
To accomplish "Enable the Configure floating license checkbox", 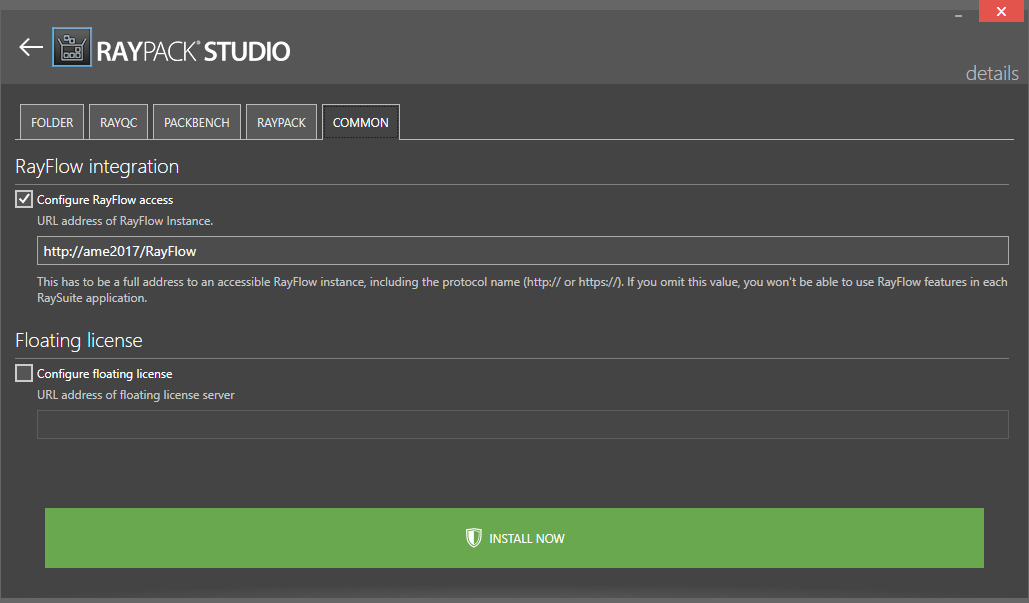I will click(x=25, y=374).
